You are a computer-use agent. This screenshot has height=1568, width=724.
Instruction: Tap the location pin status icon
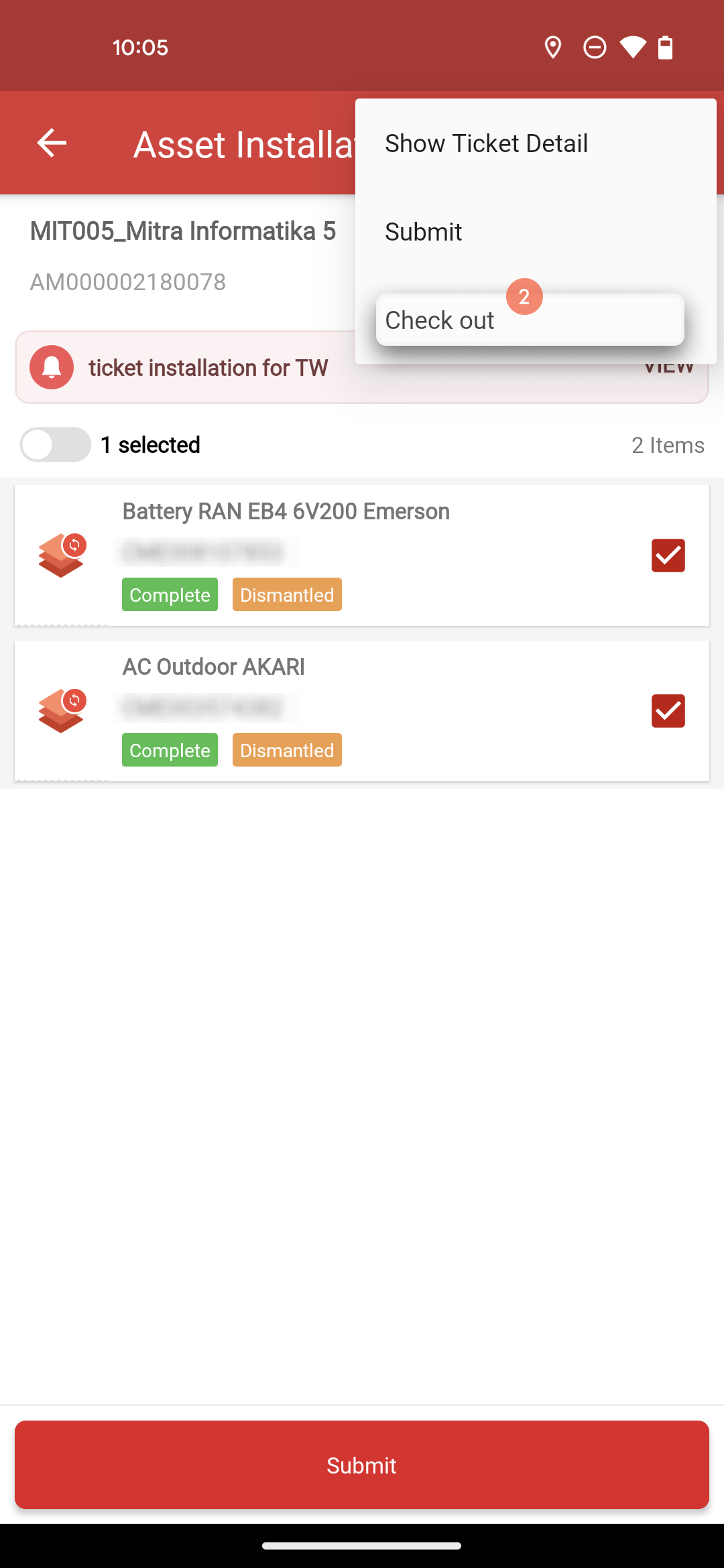click(553, 48)
